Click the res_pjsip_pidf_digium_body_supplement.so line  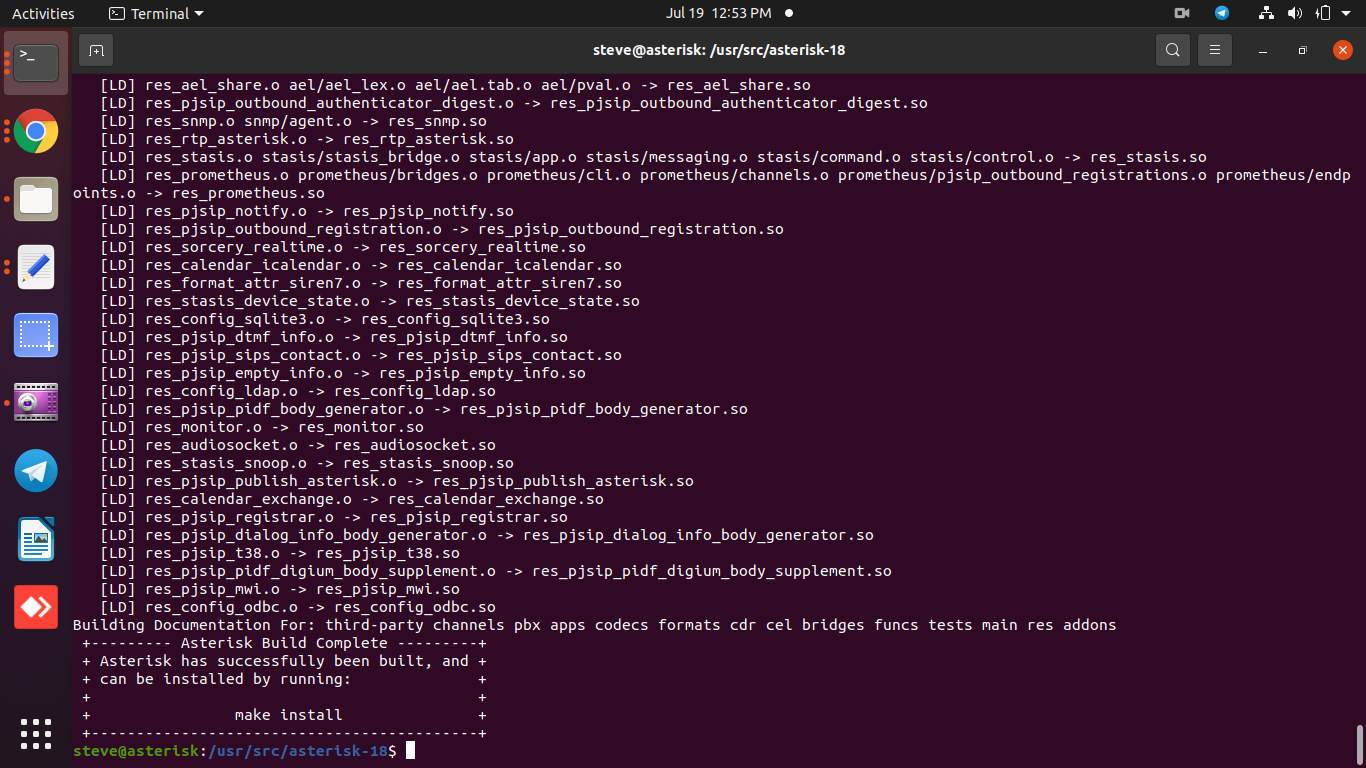coord(496,571)
